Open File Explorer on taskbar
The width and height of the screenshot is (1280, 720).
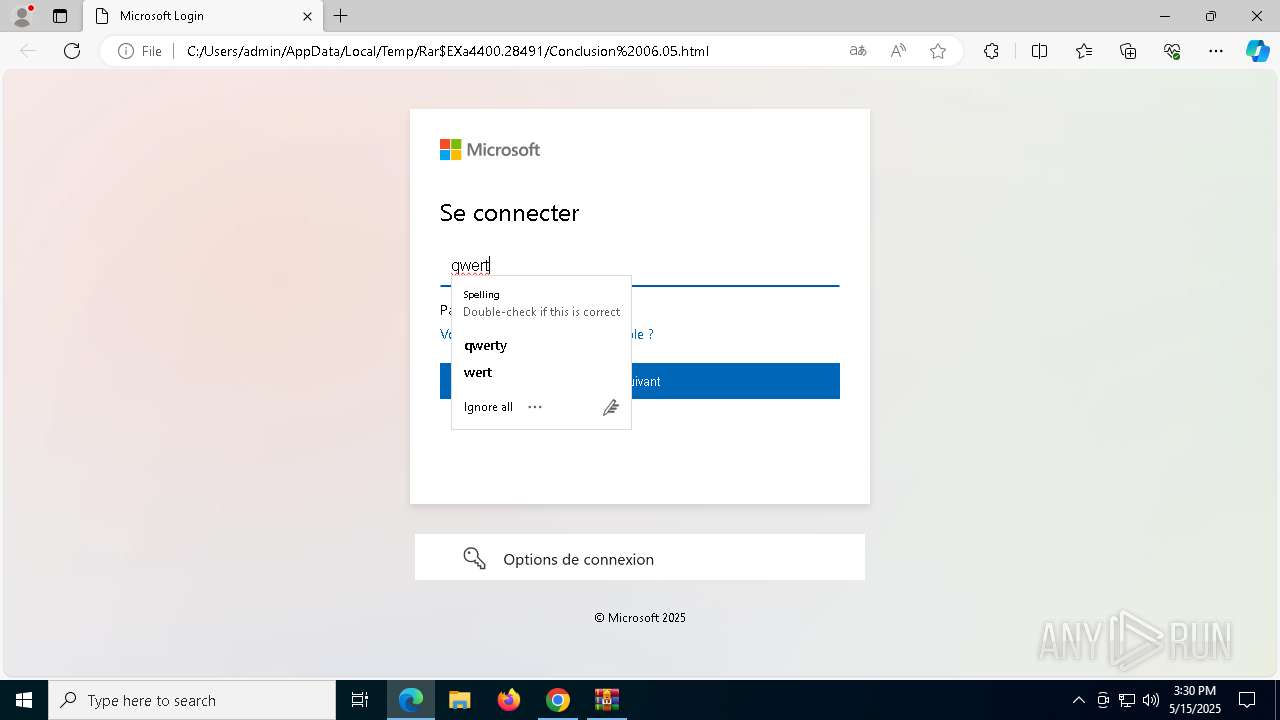[459, 700]
